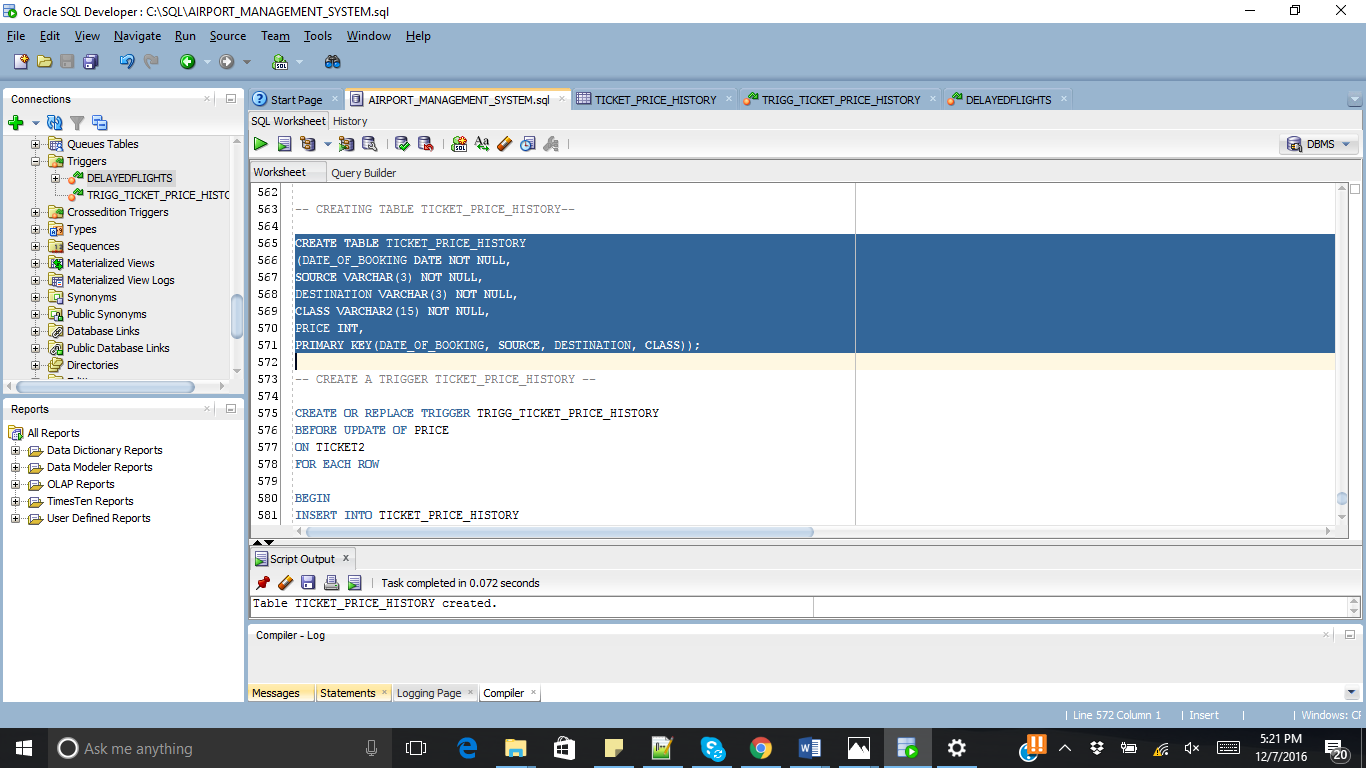Save the Script Output with disk icon
Screen dimensions: 1366x768
coord(308,583)
